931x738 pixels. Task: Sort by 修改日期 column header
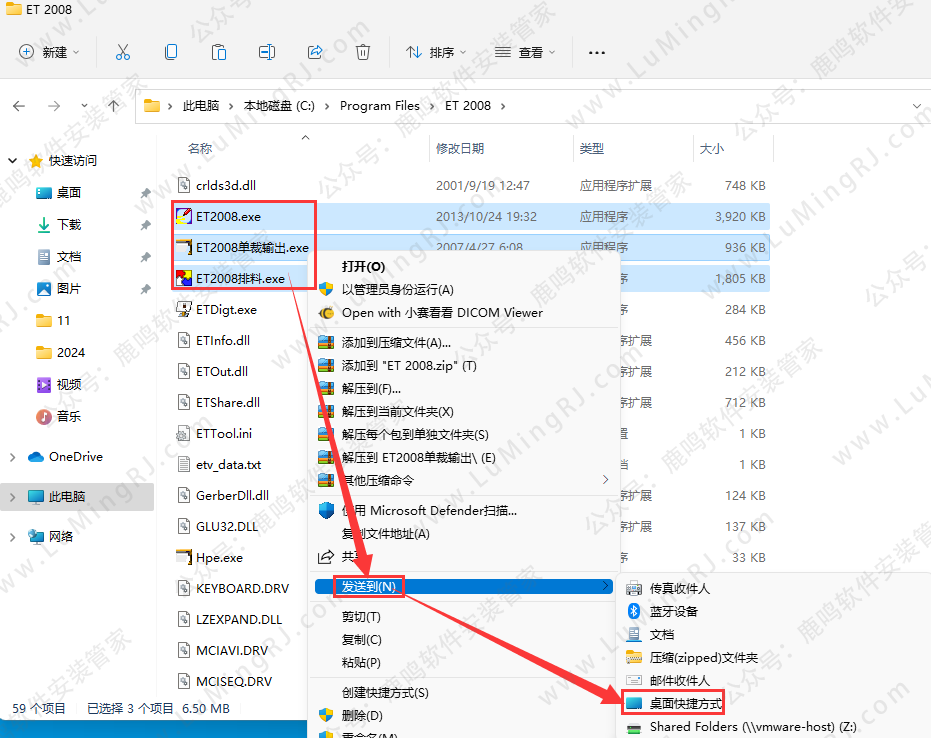click(x=460, y=148)
